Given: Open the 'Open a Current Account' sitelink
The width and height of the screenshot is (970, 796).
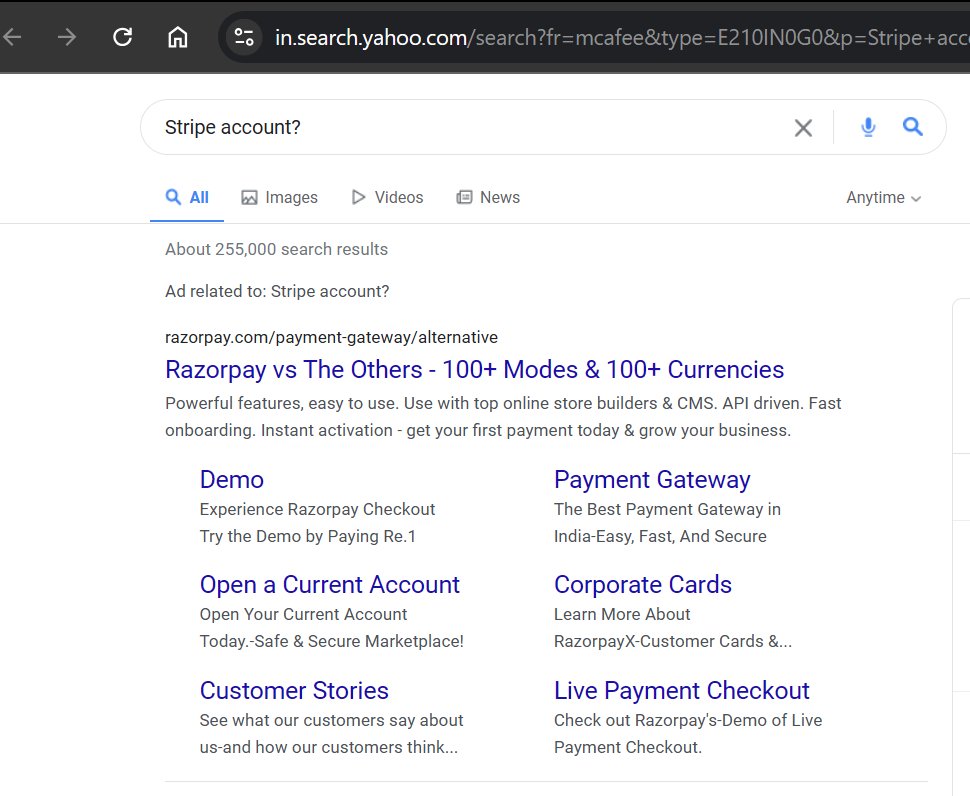Looking at the screenshot, I should (x=330, y=584).
